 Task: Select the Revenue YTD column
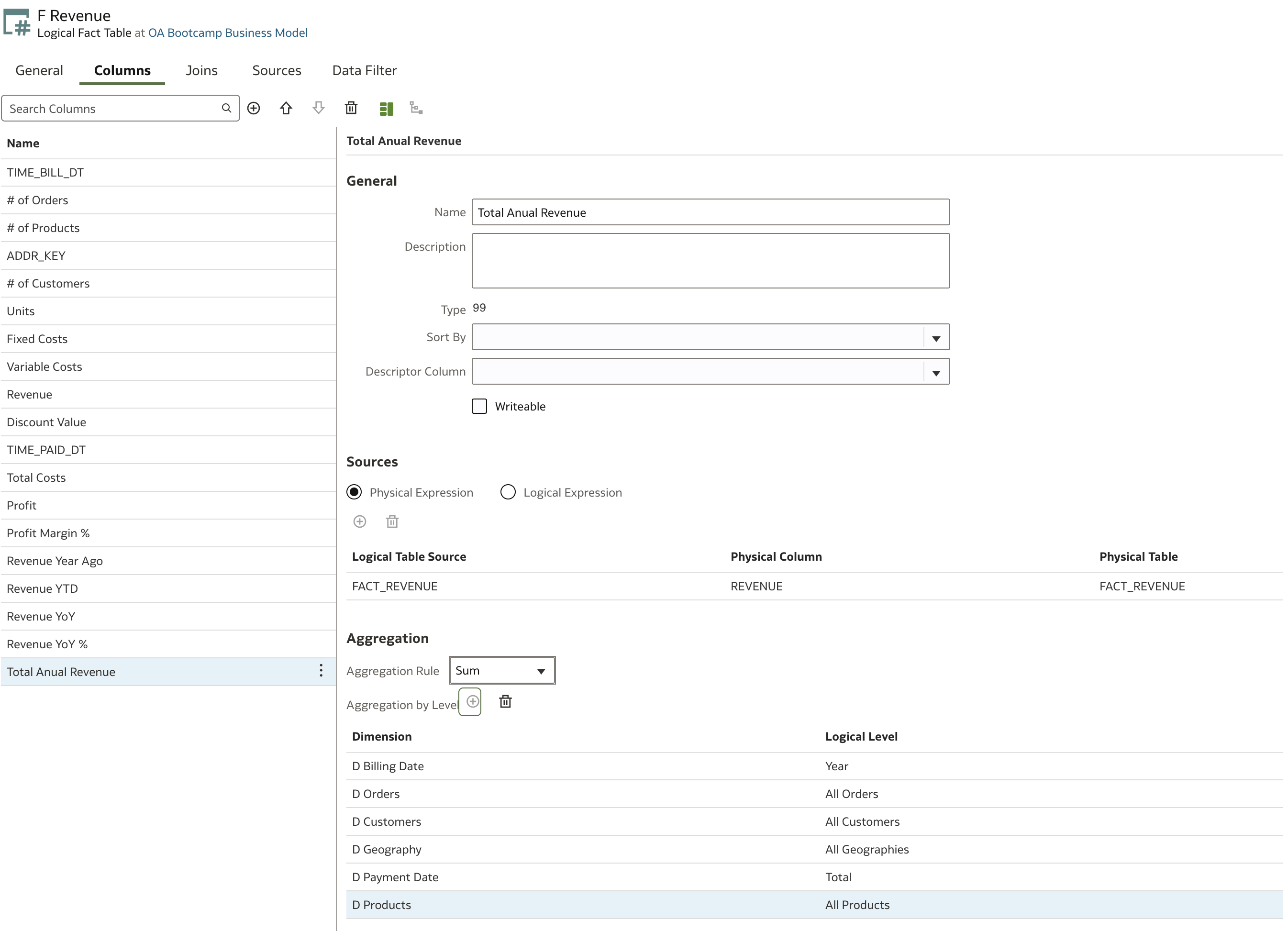(x=168, y=589)
